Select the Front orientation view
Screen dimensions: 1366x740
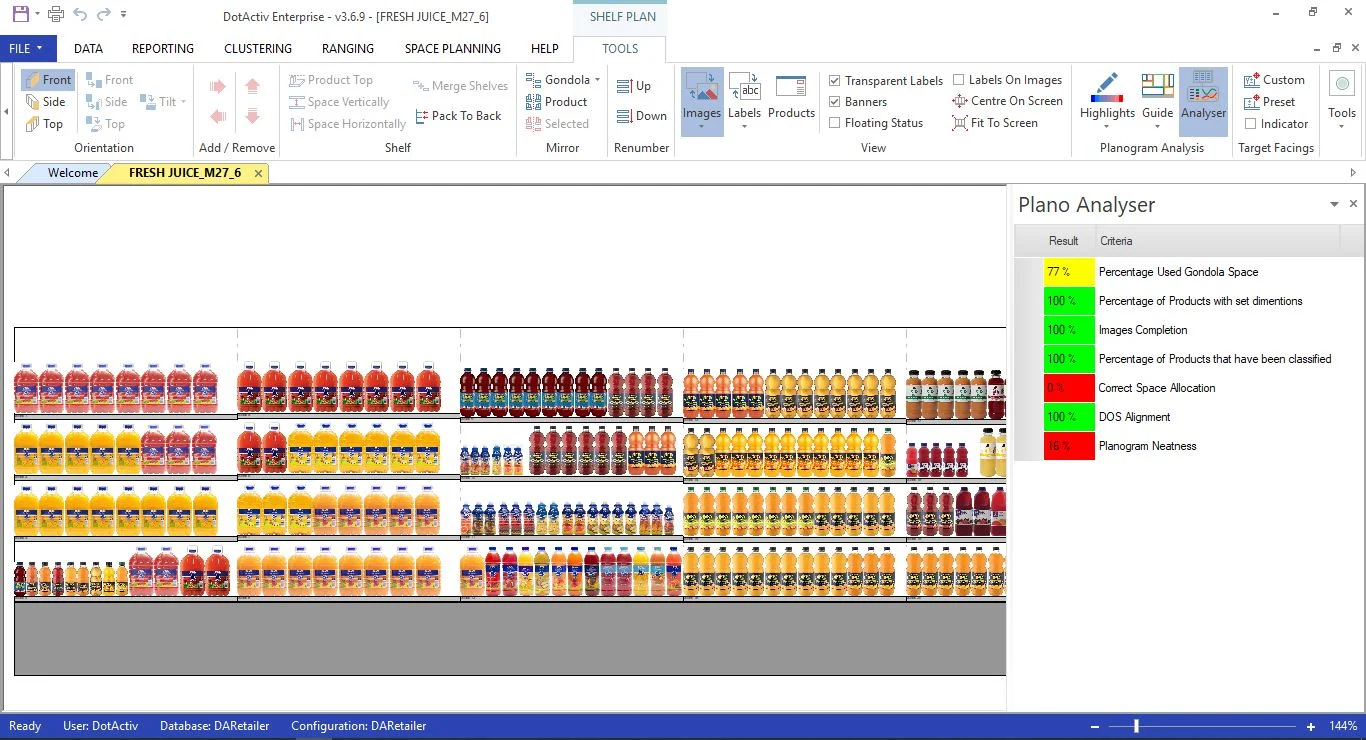pos(48,80)
